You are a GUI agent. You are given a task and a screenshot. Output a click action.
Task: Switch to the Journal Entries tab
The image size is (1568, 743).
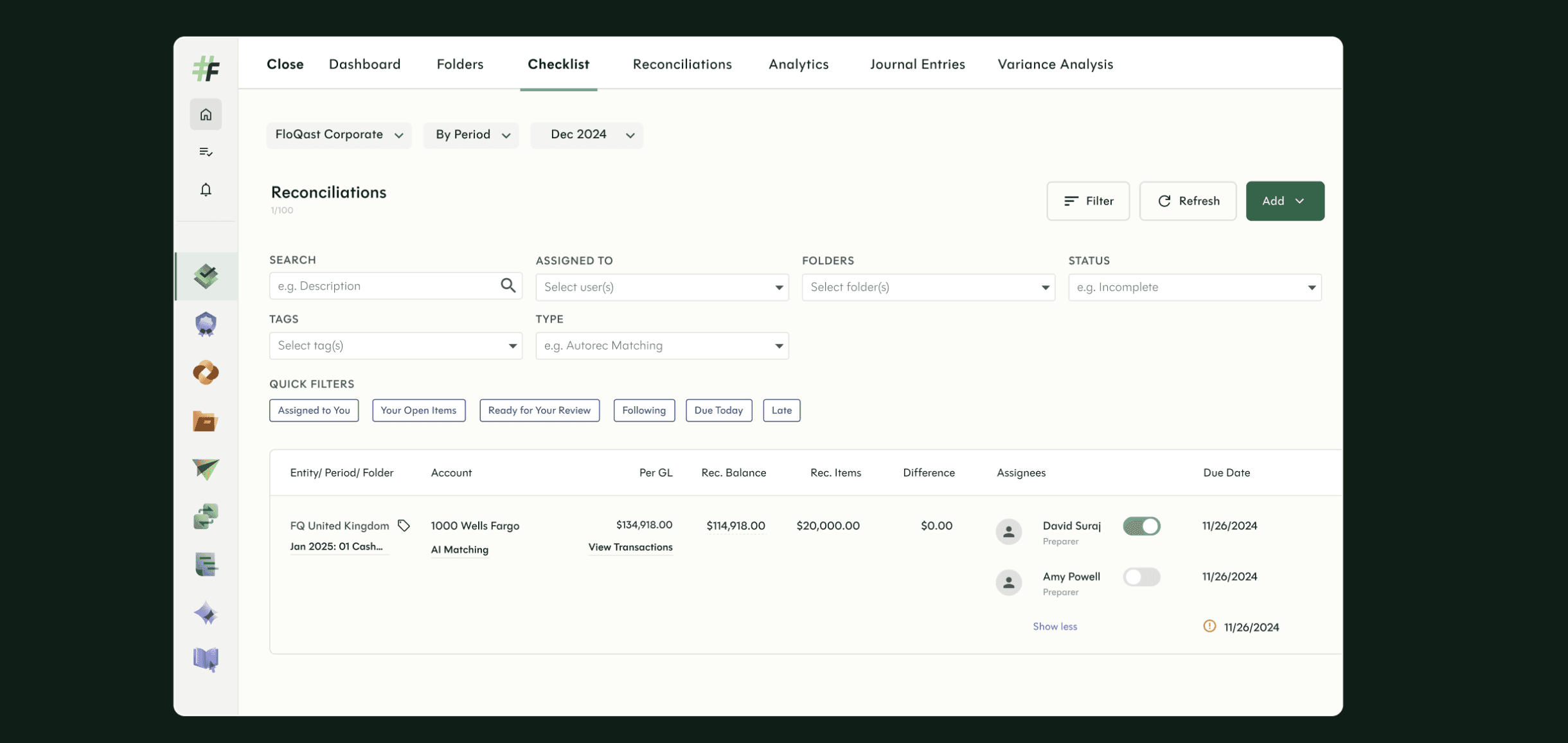point(917,64)
